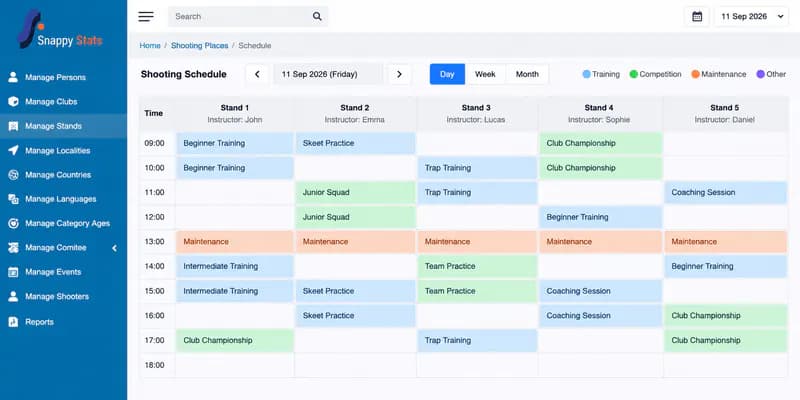Open 12:00 Beginner Training on Stand 4
This screenshot has height=400, width=800.
pyautogui.click(x=601, y=217)
